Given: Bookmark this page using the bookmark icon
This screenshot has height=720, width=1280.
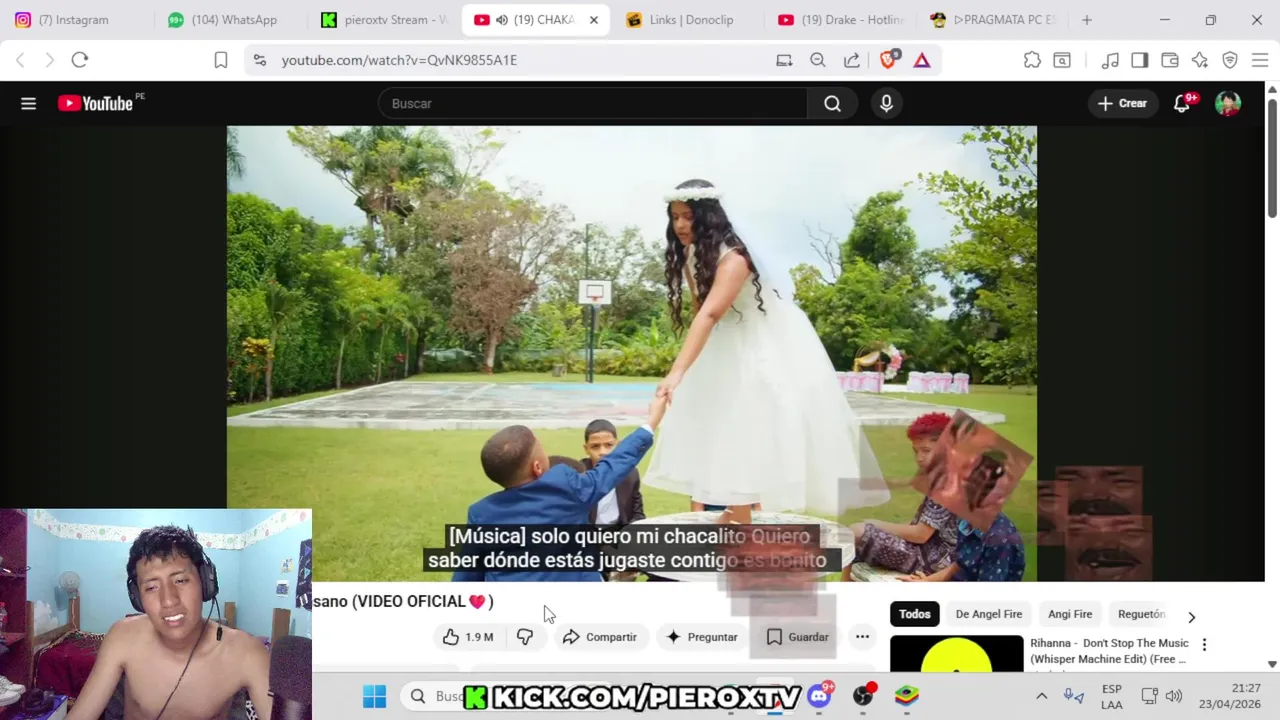Looking at the screenshot, I should [221, 60].
